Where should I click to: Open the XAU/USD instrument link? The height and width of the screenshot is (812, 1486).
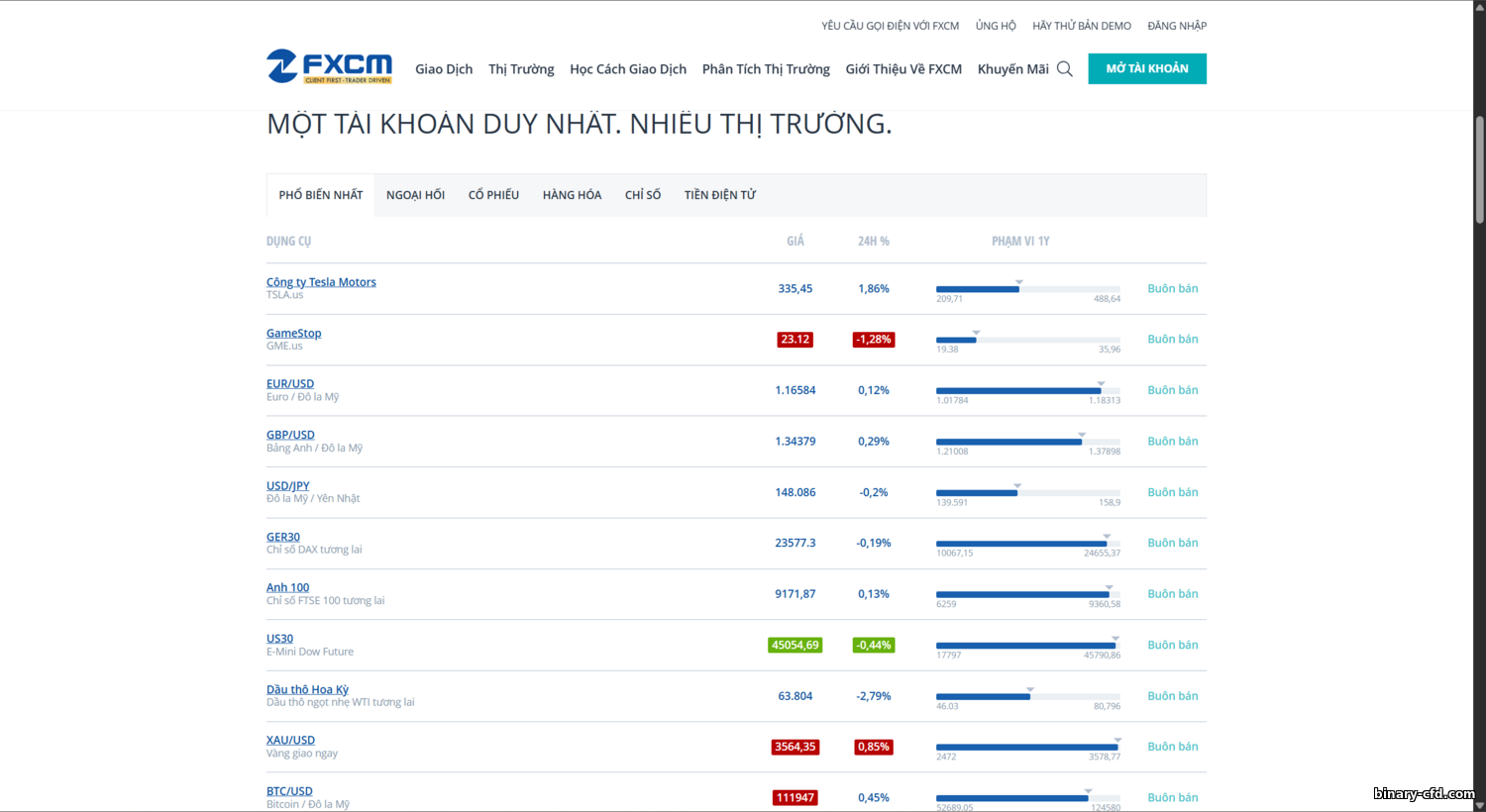290,740
